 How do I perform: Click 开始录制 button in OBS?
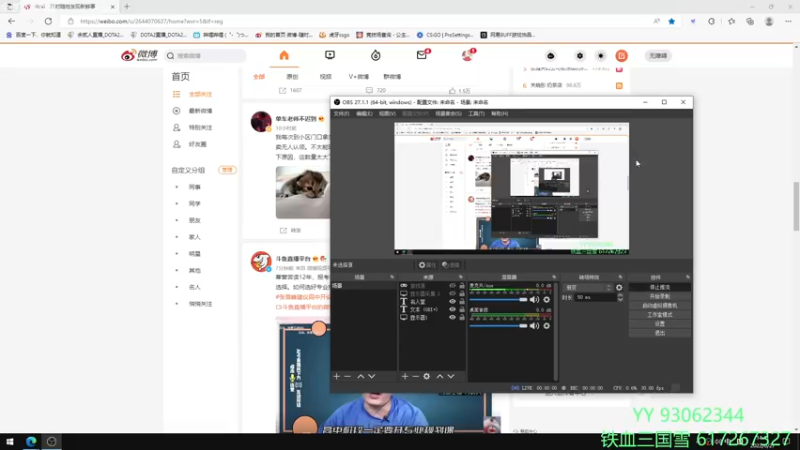pos(660,296)
